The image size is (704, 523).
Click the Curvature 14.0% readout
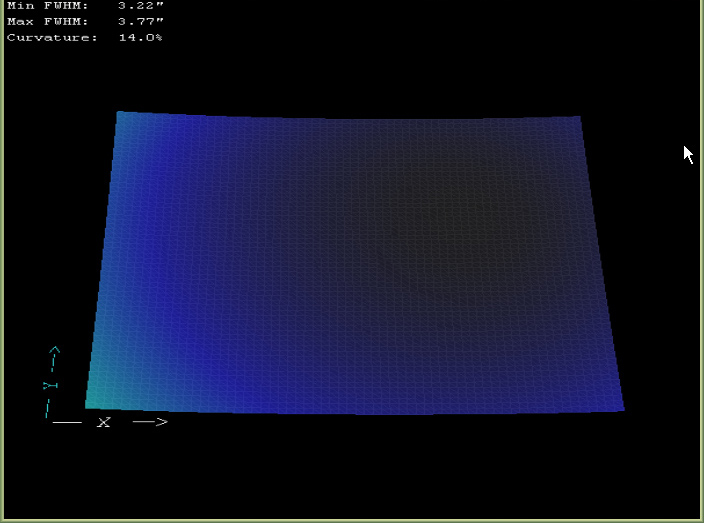pos(84,38)
